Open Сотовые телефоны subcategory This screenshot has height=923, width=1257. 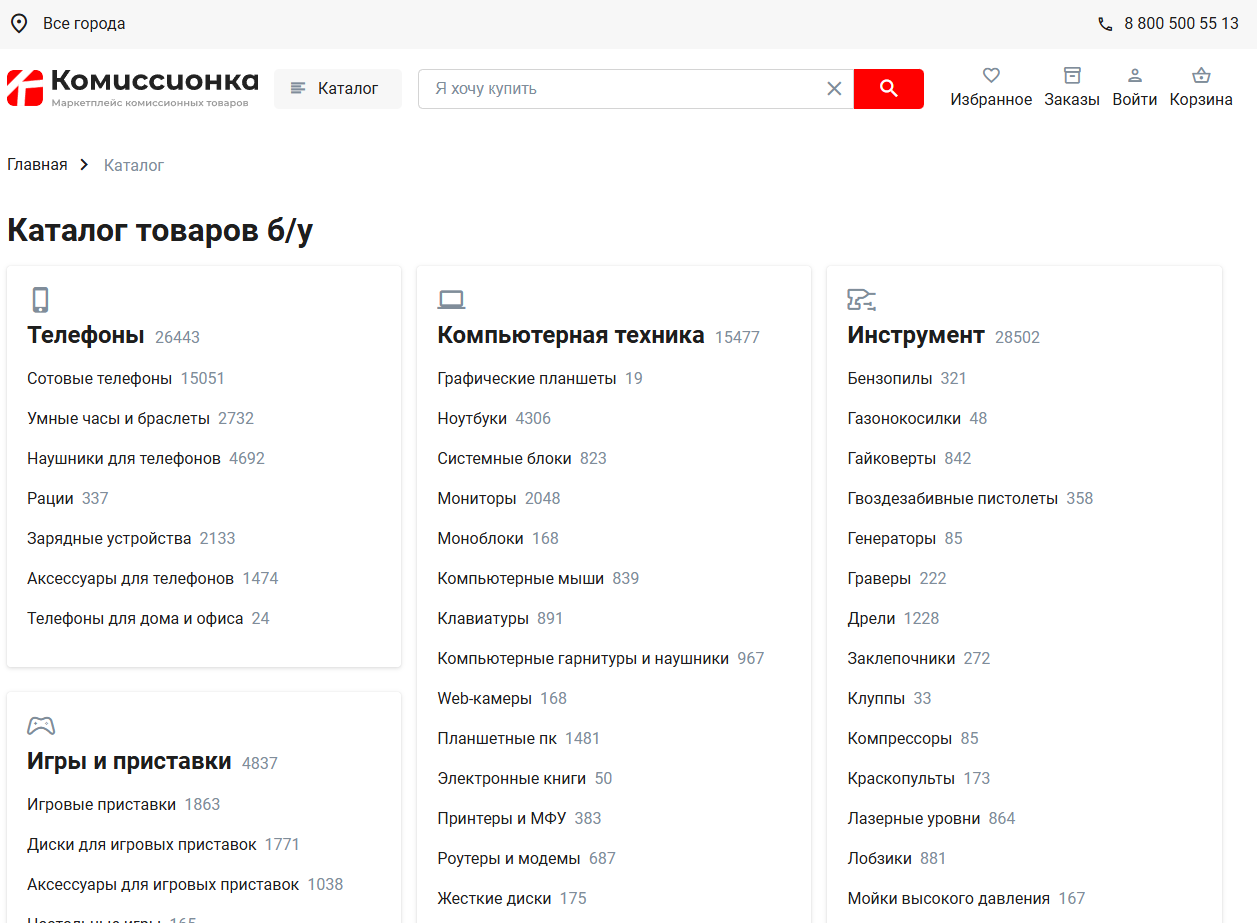[100, 378]
